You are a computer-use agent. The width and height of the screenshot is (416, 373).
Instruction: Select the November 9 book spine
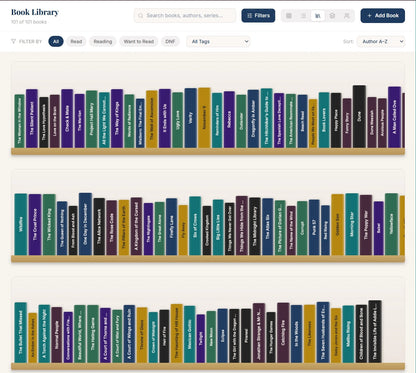204,118
